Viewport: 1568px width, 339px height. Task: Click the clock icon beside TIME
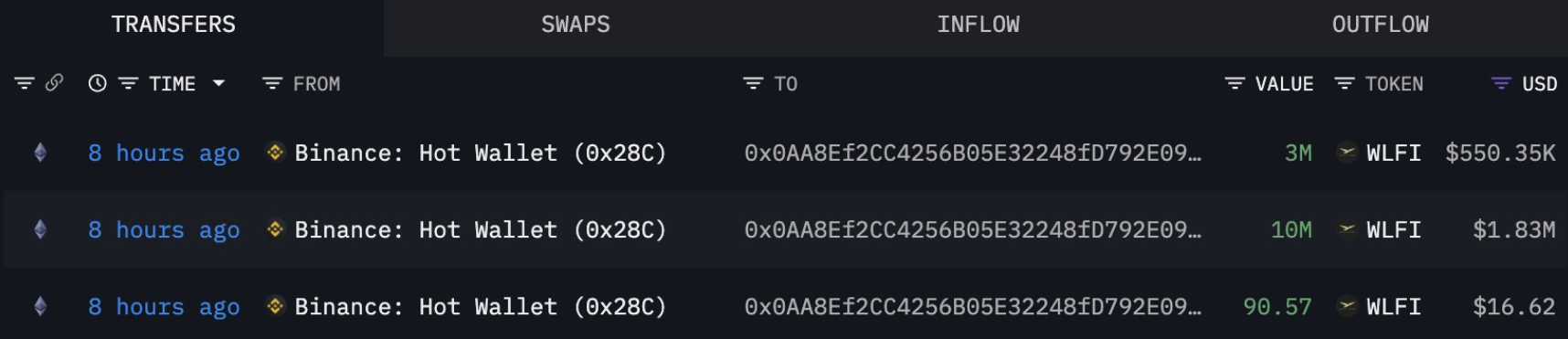(97, 84)
